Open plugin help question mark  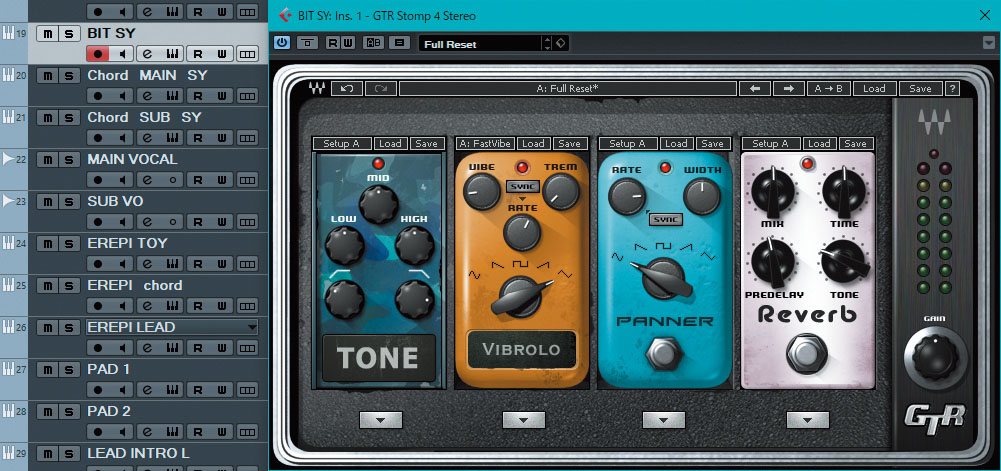(952, 89)
